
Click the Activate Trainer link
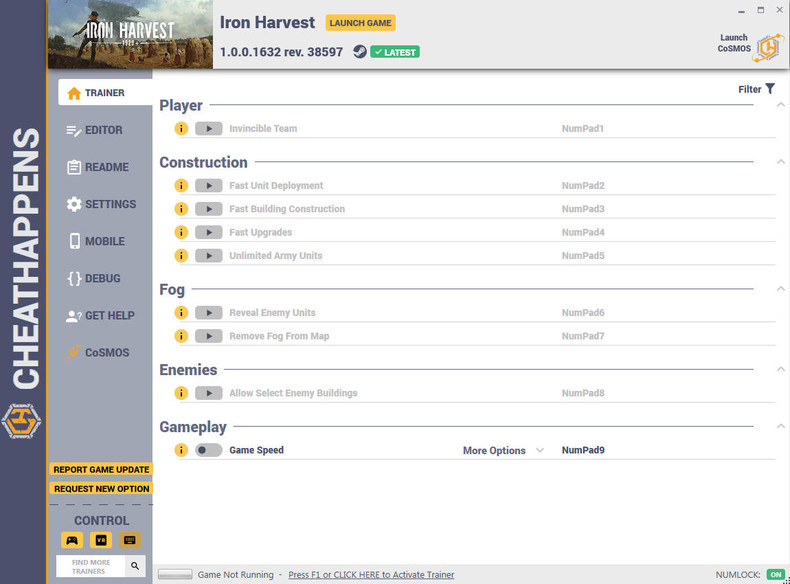point(371,574)
